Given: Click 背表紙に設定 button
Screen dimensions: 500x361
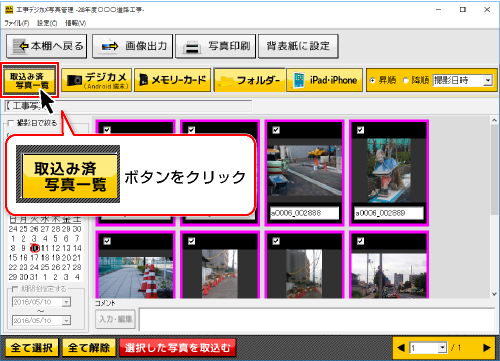Looking at the screenshot, I should (298, 46).
